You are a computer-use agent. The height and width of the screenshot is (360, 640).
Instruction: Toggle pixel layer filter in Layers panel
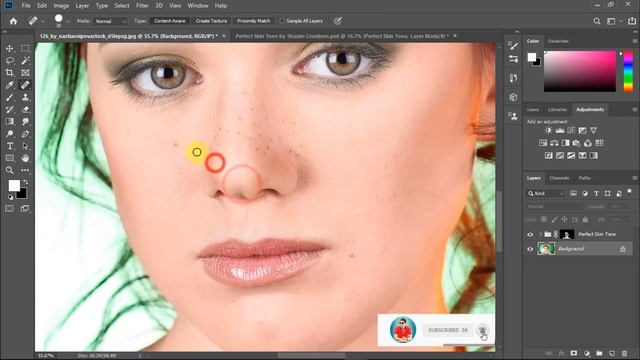point(573,193)
